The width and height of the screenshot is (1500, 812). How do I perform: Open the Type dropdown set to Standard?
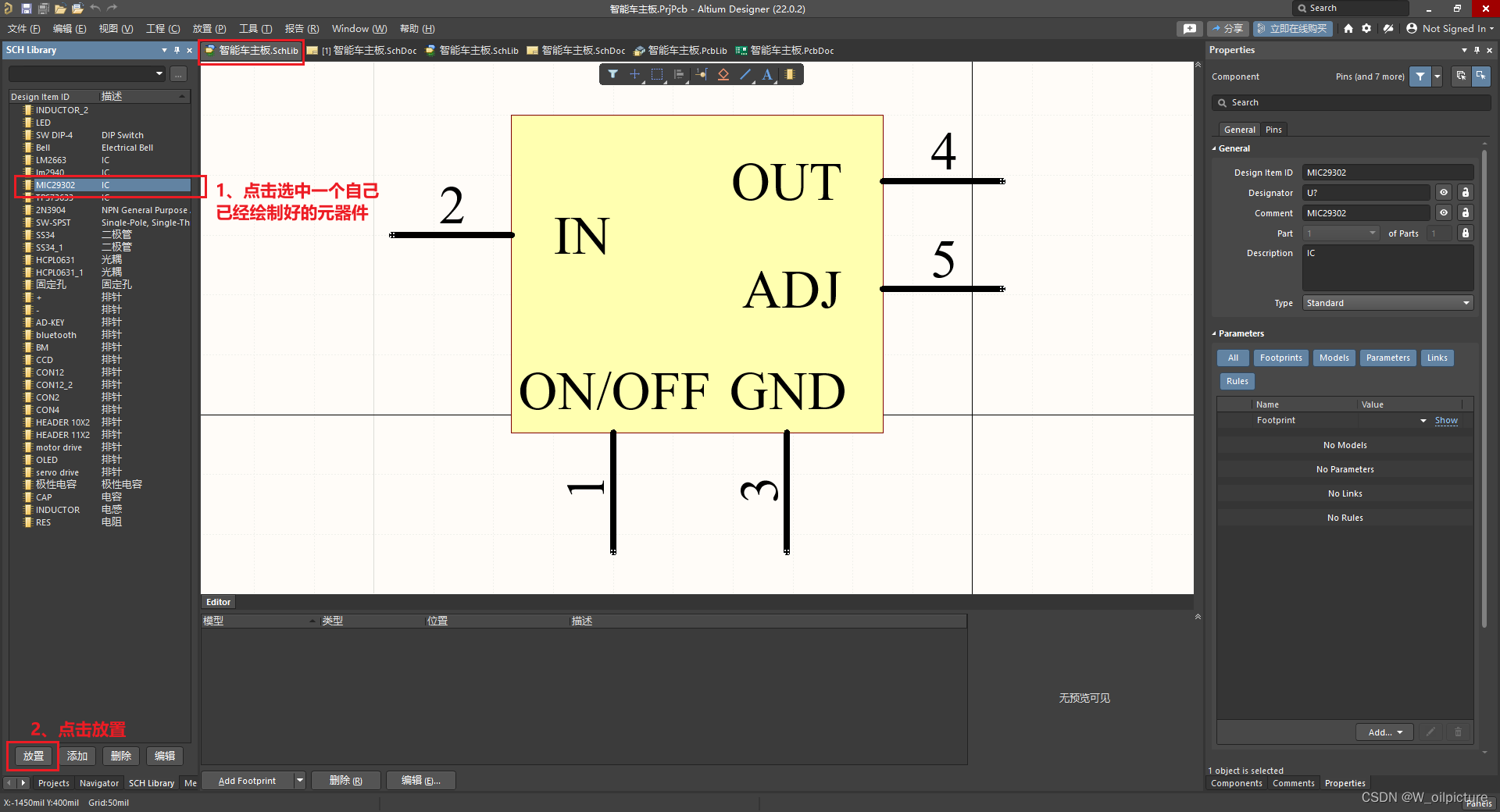click(x=1387, y=303)
